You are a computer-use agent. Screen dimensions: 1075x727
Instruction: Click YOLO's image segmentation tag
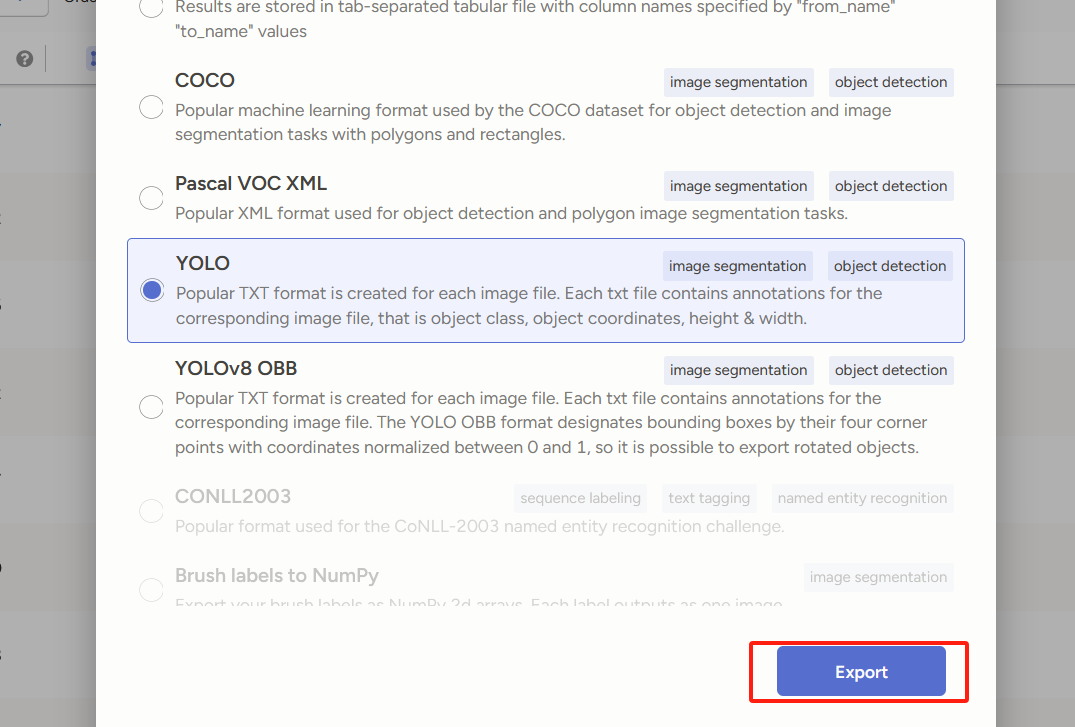pyautogui.click(x=737, y=266)
